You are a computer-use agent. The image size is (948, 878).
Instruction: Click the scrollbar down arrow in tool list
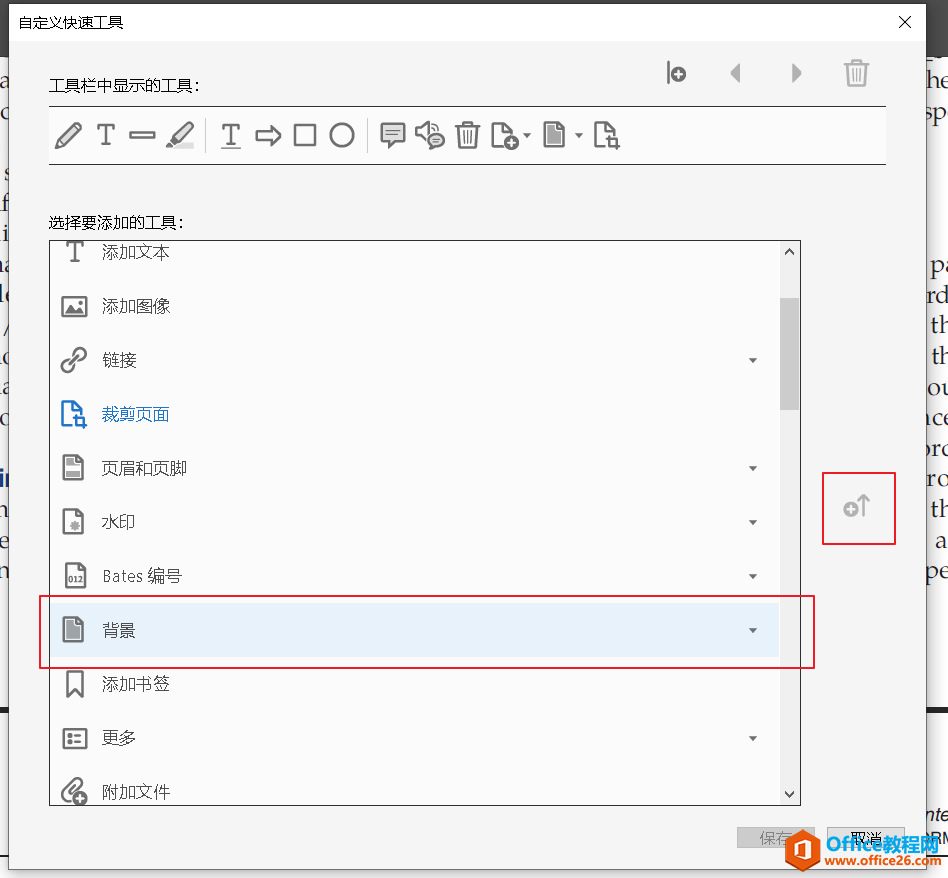789,794
